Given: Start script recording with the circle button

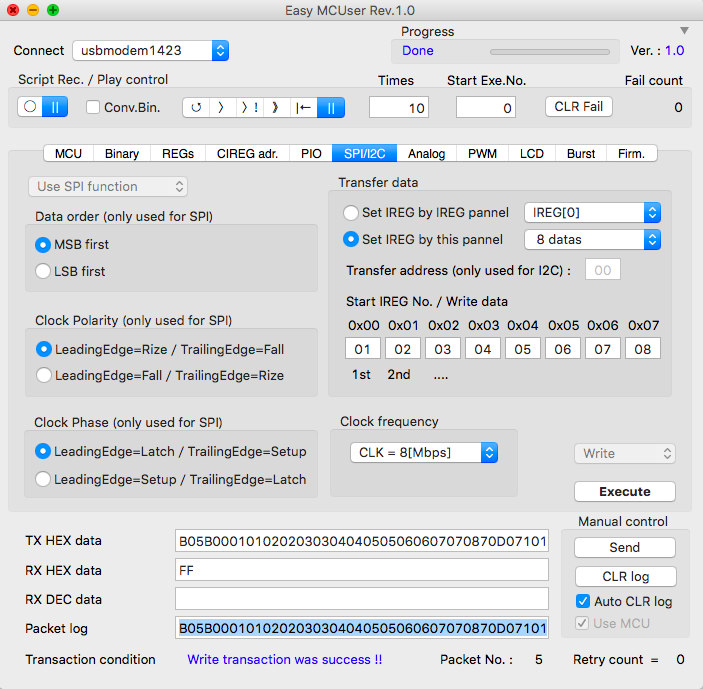Looking at the screenshot, I should pos(30,107).
